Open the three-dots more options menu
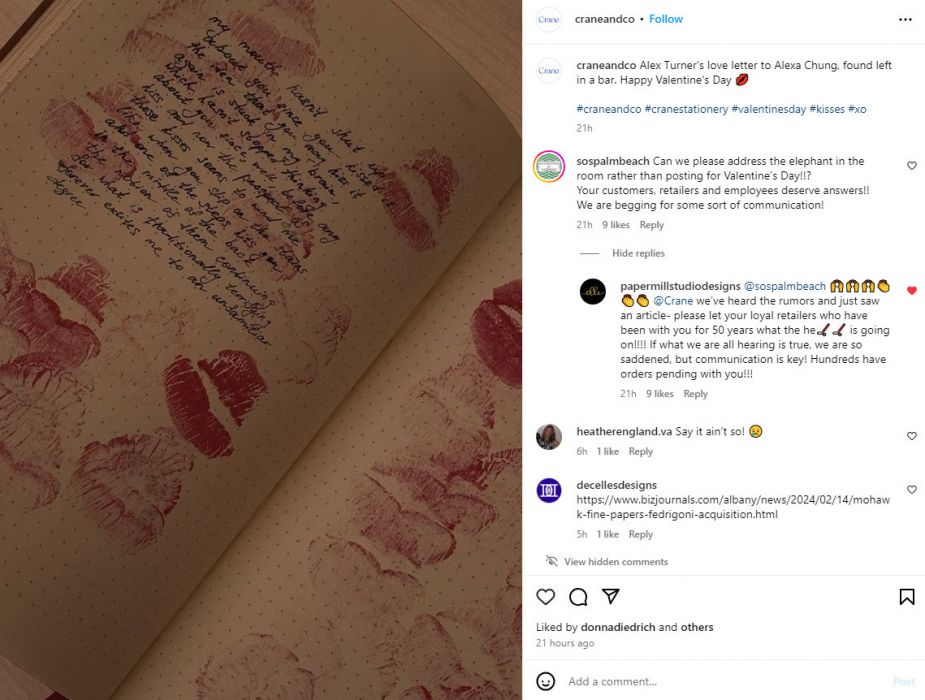Screen dimensions: 925x700 tap(905, 19)
